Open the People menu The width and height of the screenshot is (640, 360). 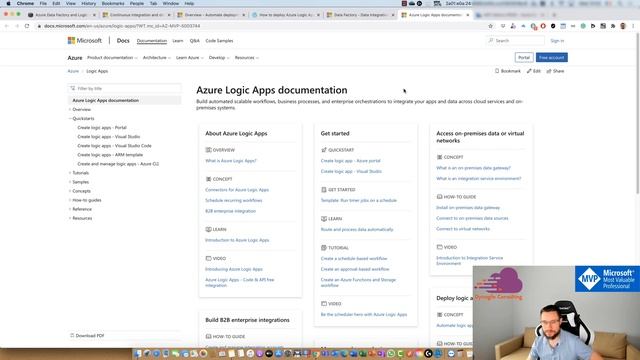coord(137,3)
